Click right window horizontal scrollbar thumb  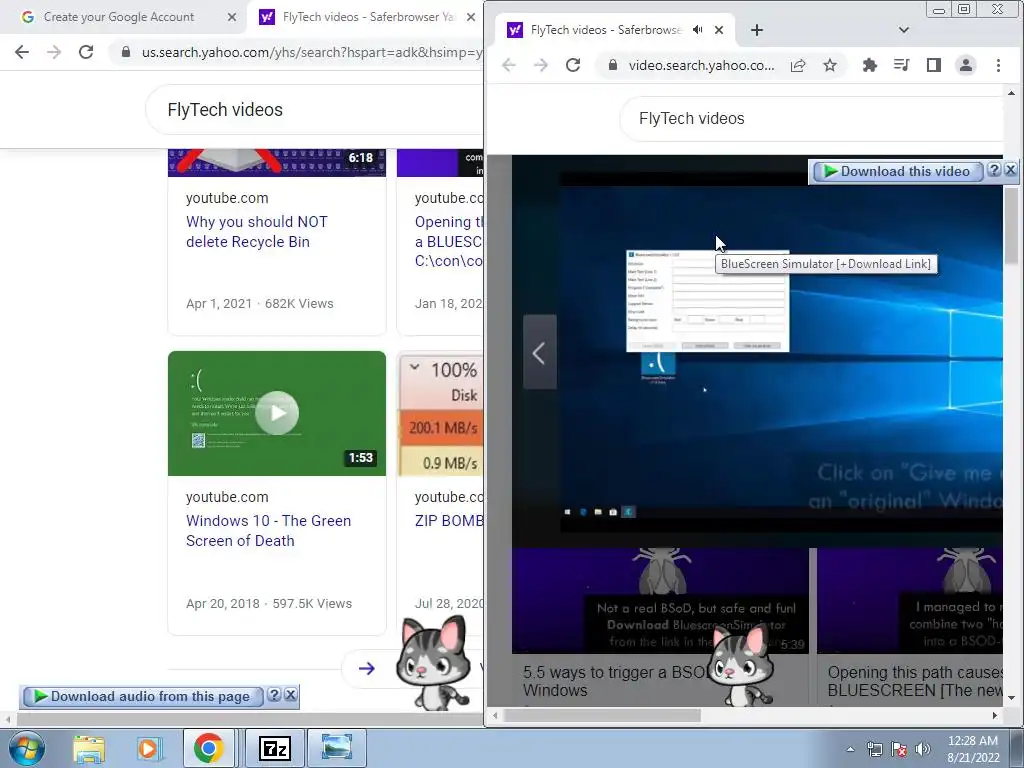(x=602, y=716)
